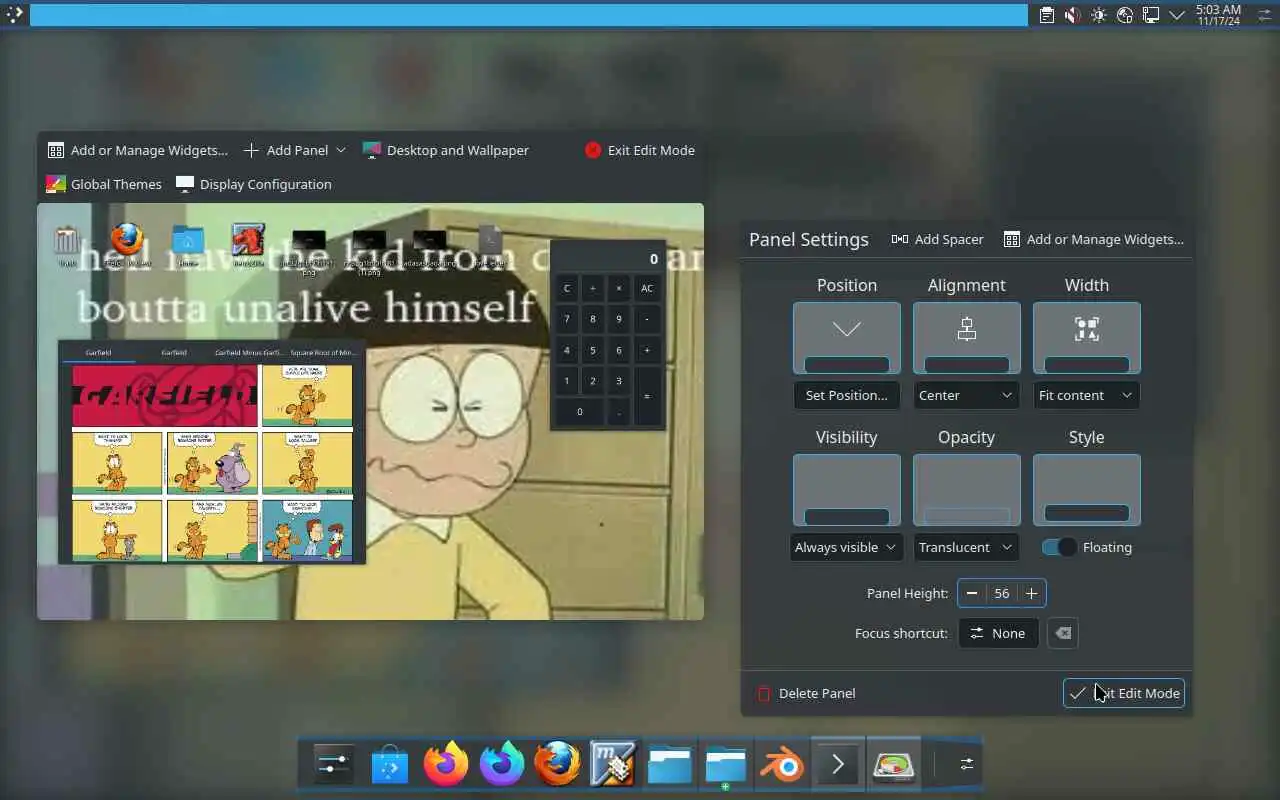The width and height of the screenshot is (1280, 800).
Task: Open clipboard icon in system tray
Action: pyautogui.click(x=1046, y=15)
